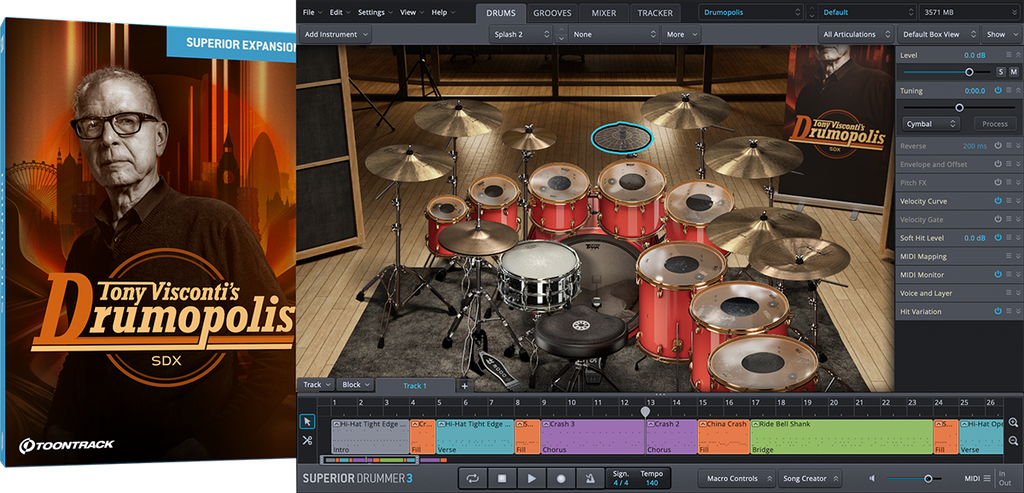Open the Settings menu
Image resolution: width=1024 pixels, height=493 pixels.
(374, 12)
